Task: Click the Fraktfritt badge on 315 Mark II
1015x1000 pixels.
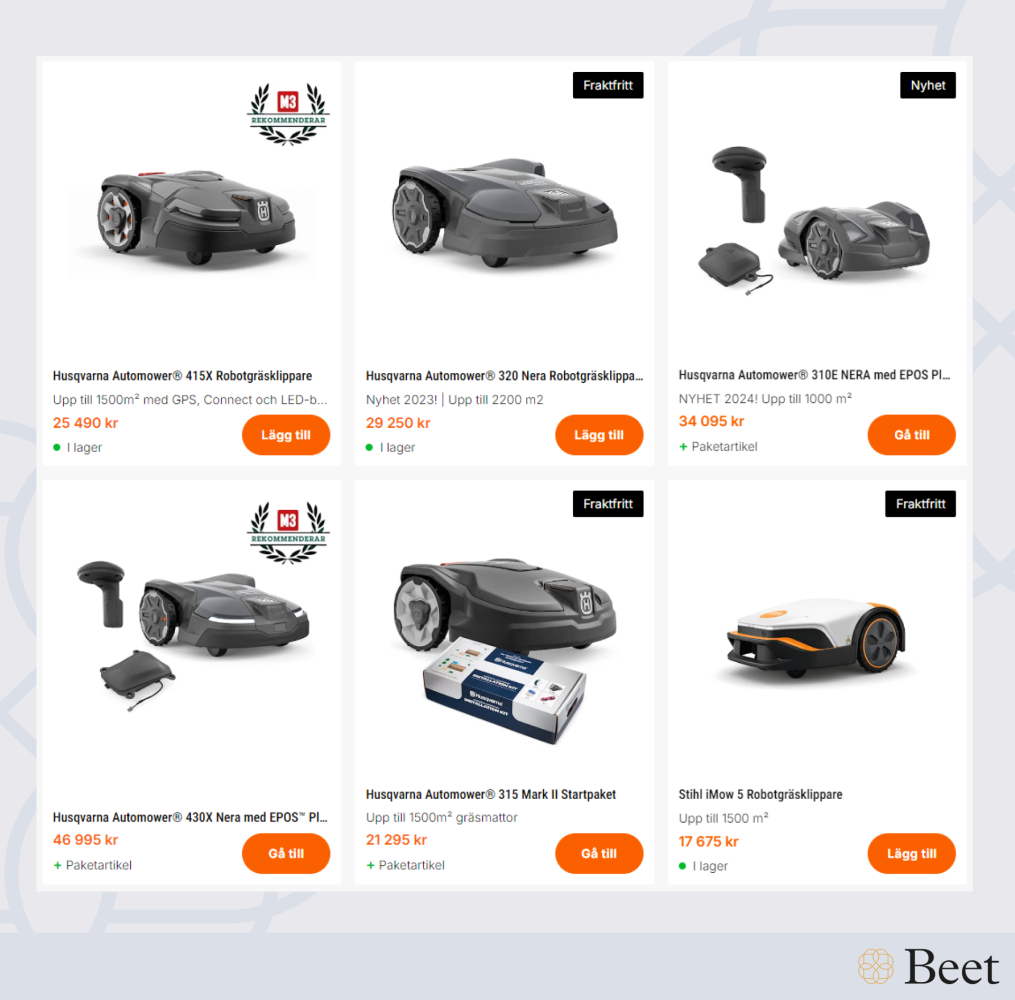Action: pos(608,504)
